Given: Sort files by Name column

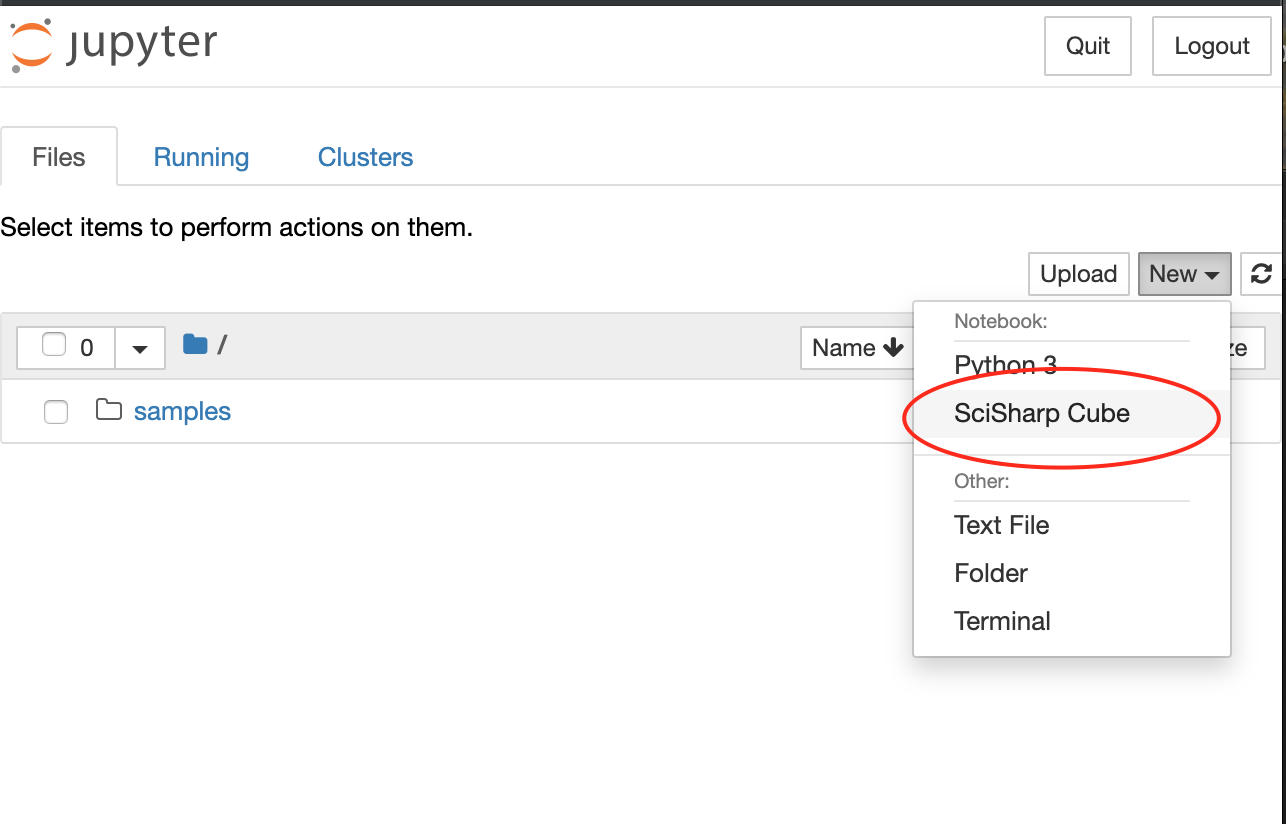Looking at the screenshot, I should click(x=858, y=347).
